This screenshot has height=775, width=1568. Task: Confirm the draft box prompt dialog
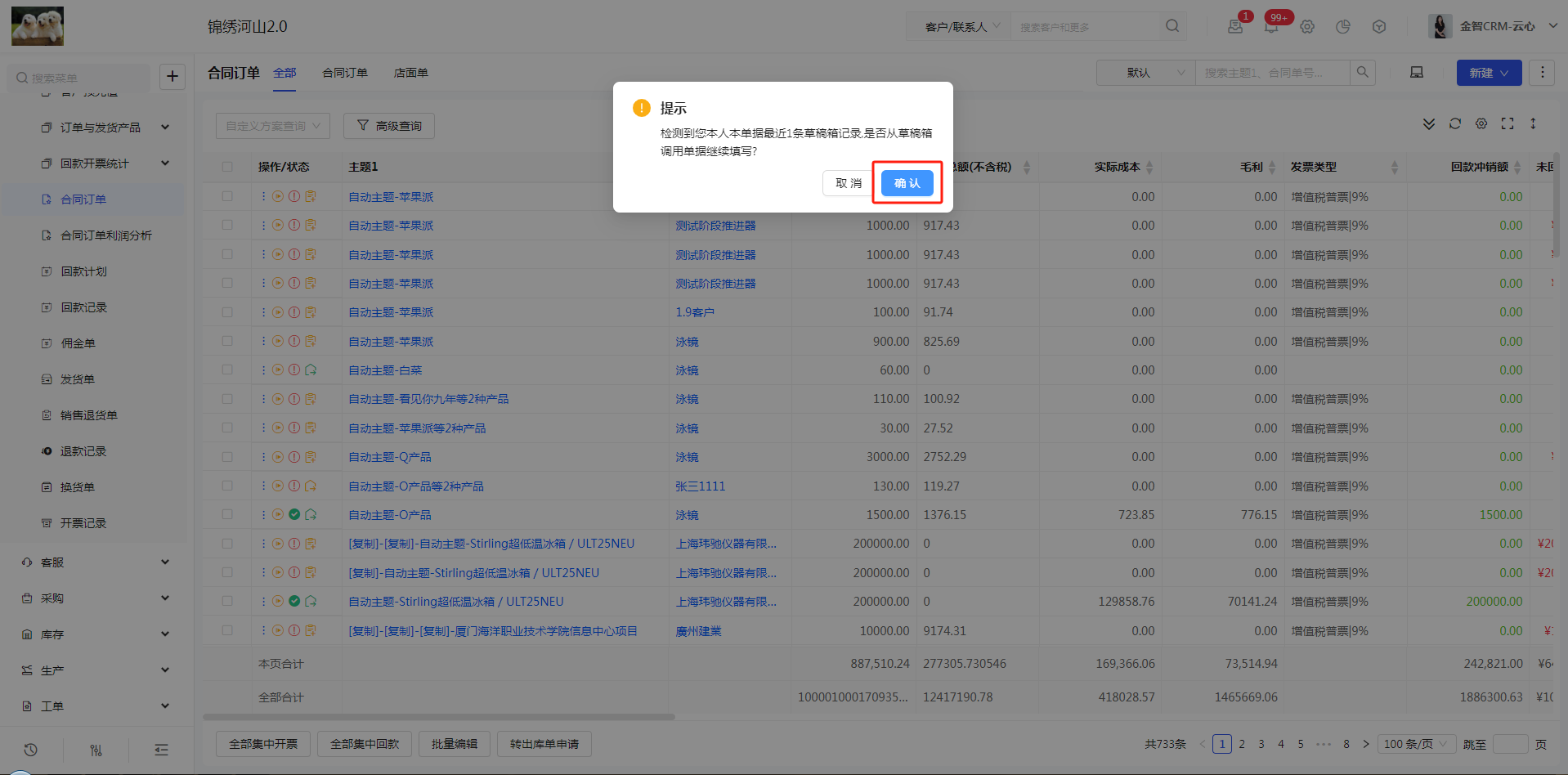pyautogui.click(x=907, y=183)
